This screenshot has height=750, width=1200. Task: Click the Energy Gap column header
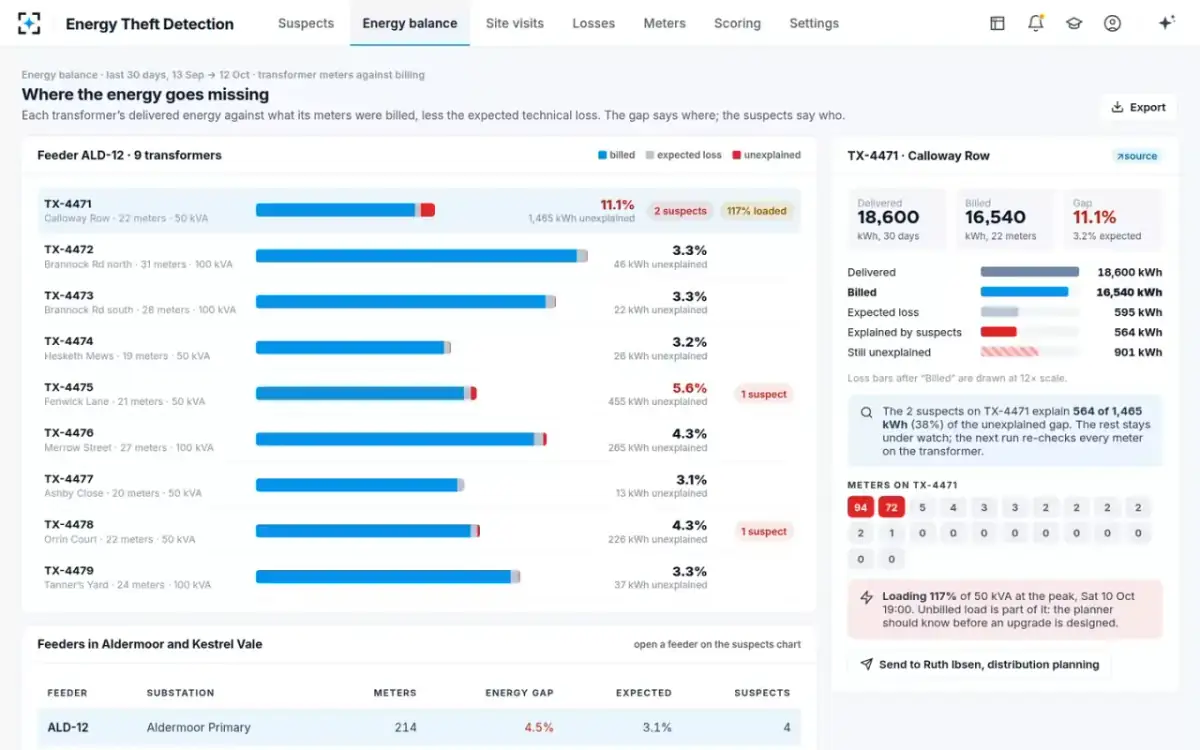(x=519, y=692)
